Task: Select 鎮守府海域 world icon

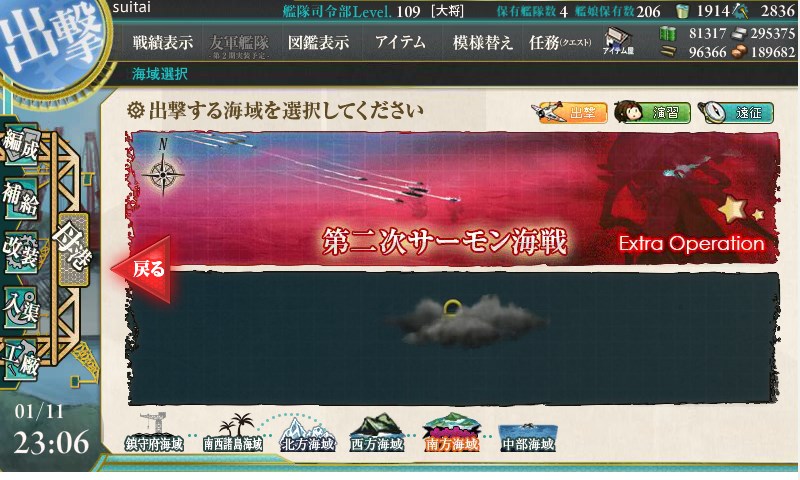Action: click(154, 434)
